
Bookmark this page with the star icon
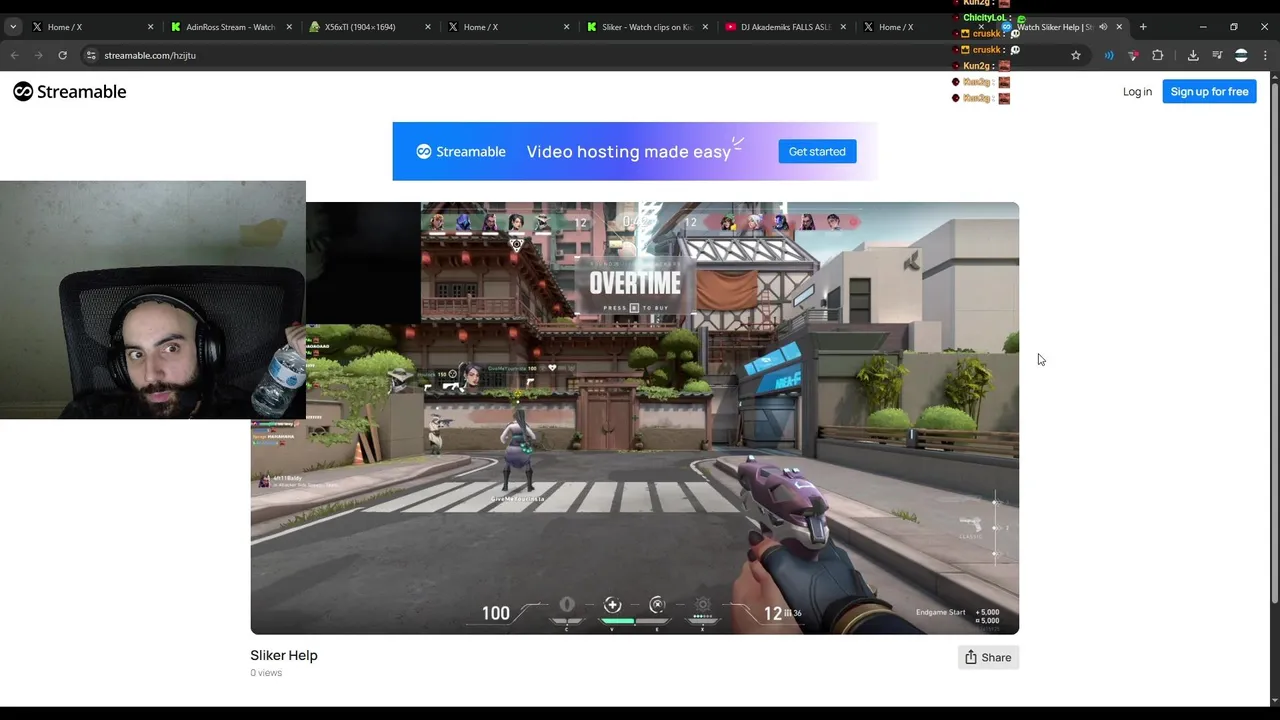[1076, 55]
